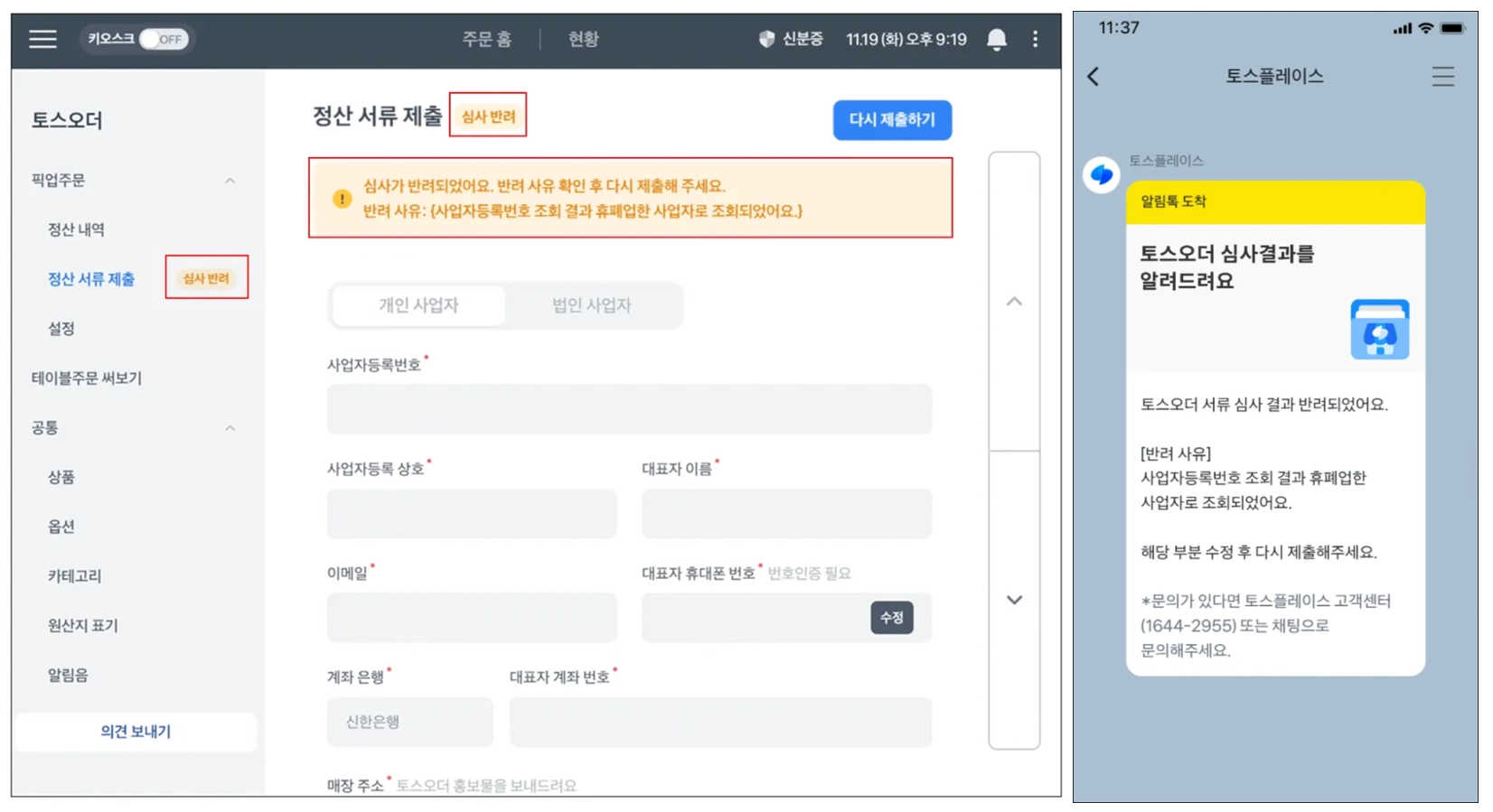Image resolution: width=1493 pixels, height=812 pixels.
Task: Click the date and time 11.19 (화) 오후 9:19
Action: coord(906,39)
